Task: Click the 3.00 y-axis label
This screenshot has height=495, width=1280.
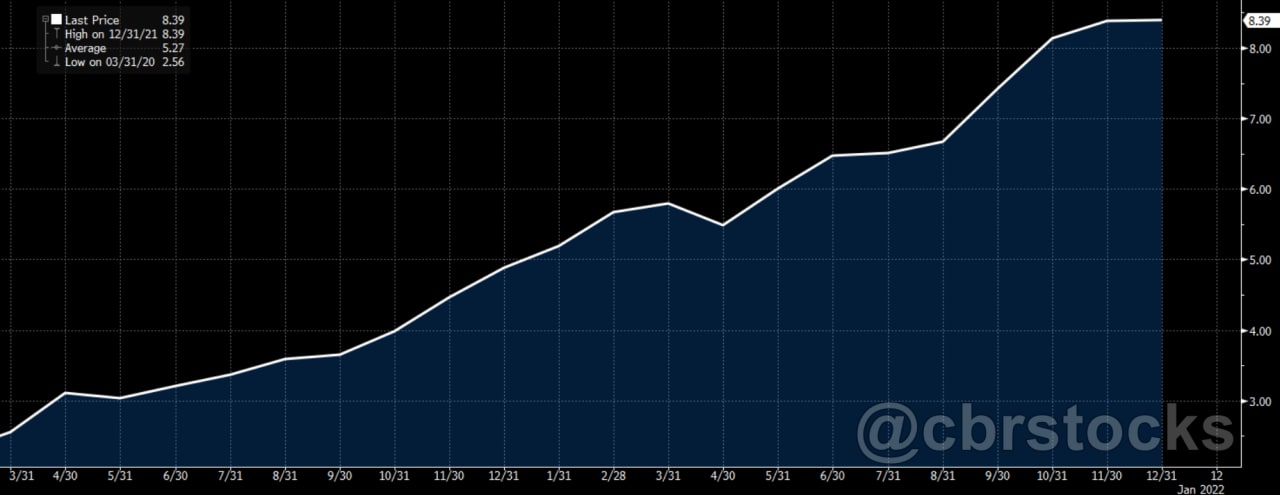Action: pos(1258,402)
